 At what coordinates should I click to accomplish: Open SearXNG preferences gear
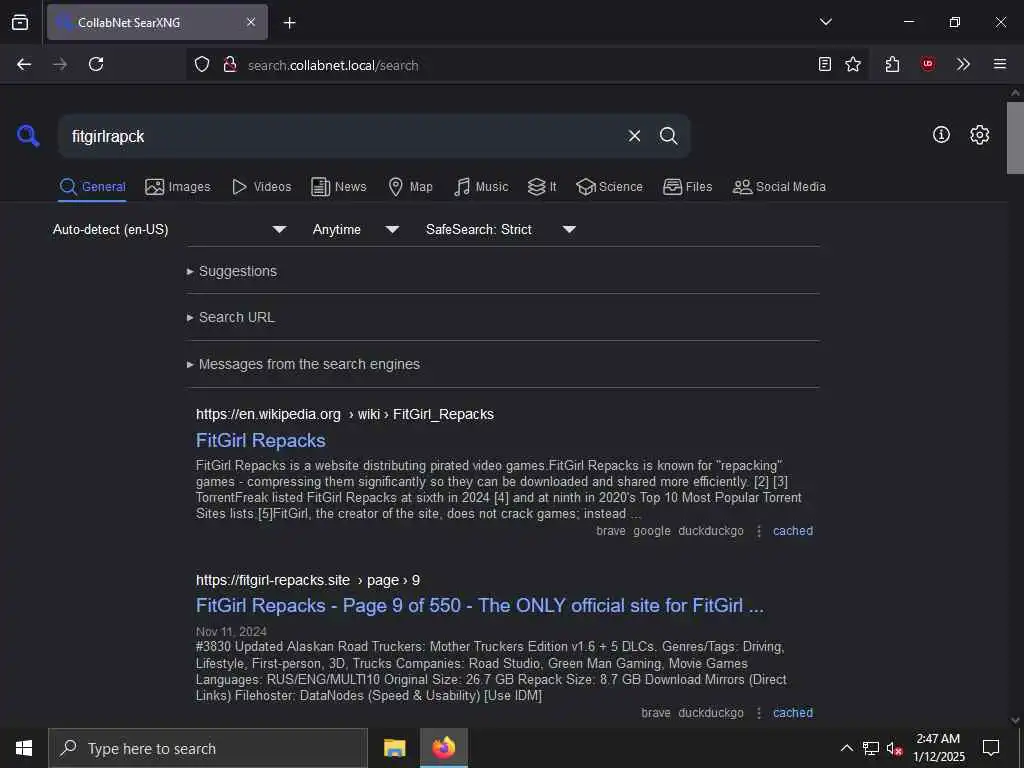[x=980, y=135]
